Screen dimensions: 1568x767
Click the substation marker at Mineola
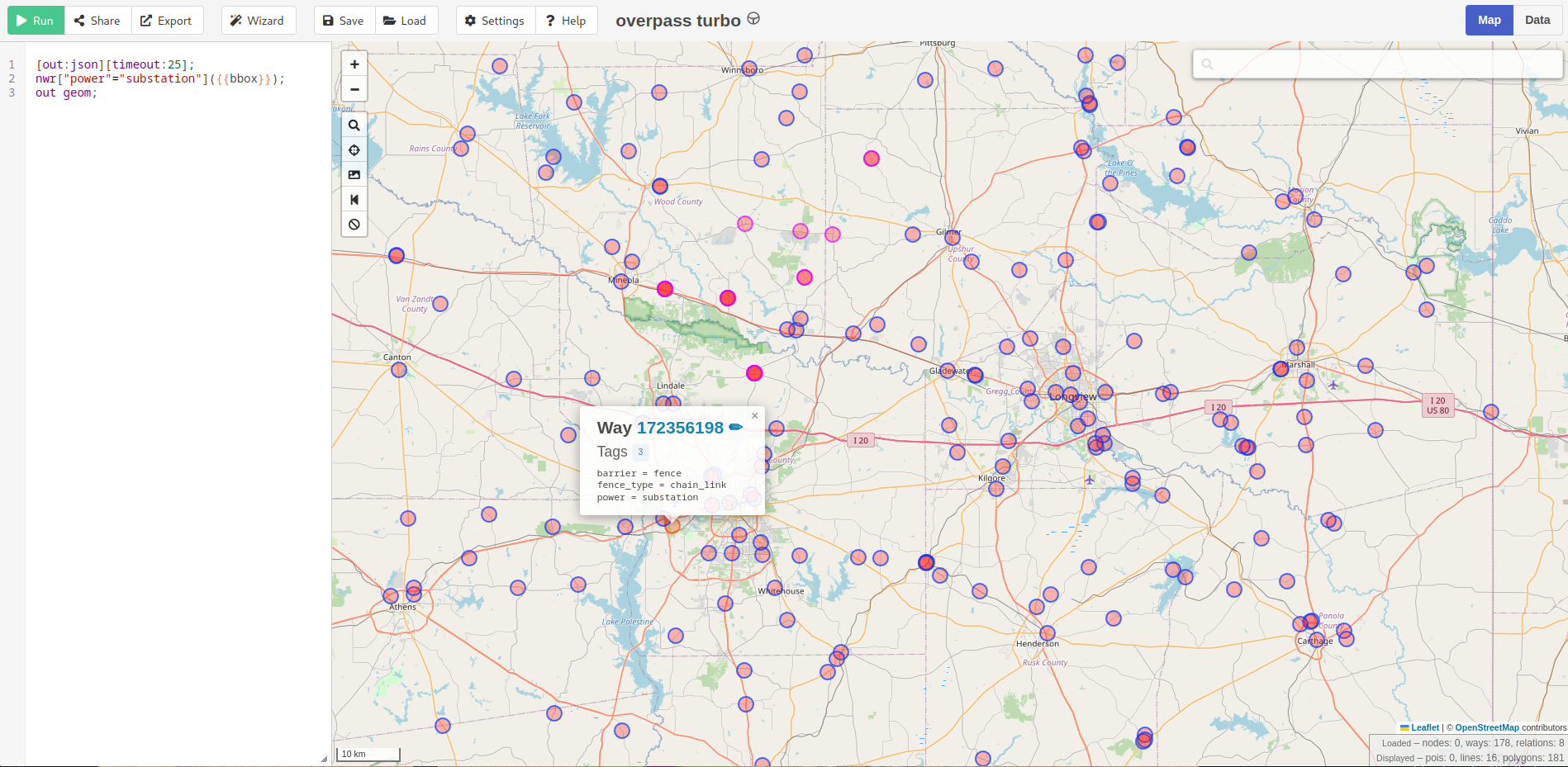(x=620, y=282)
